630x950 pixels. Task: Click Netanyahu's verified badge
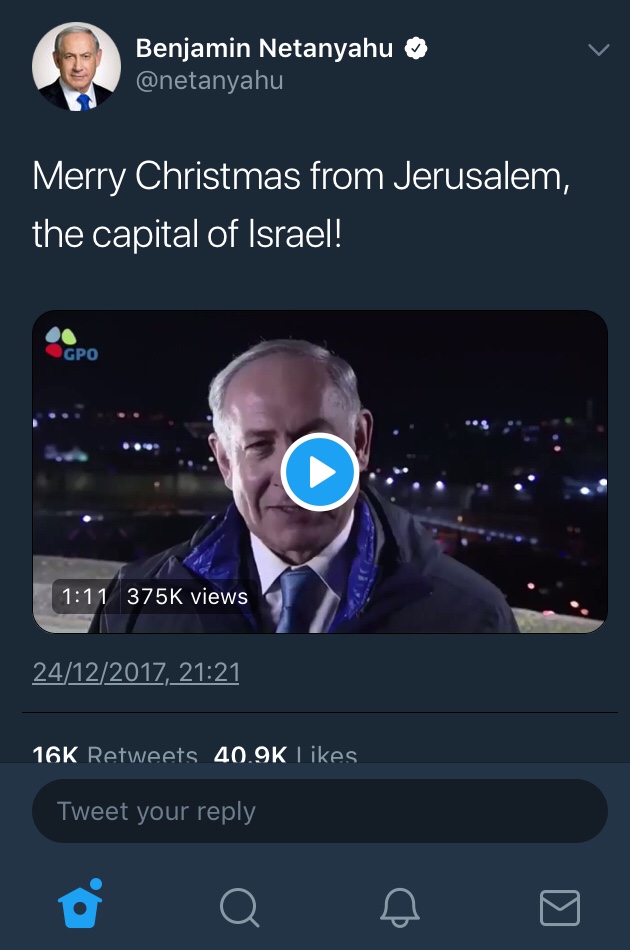coord(417,47)
